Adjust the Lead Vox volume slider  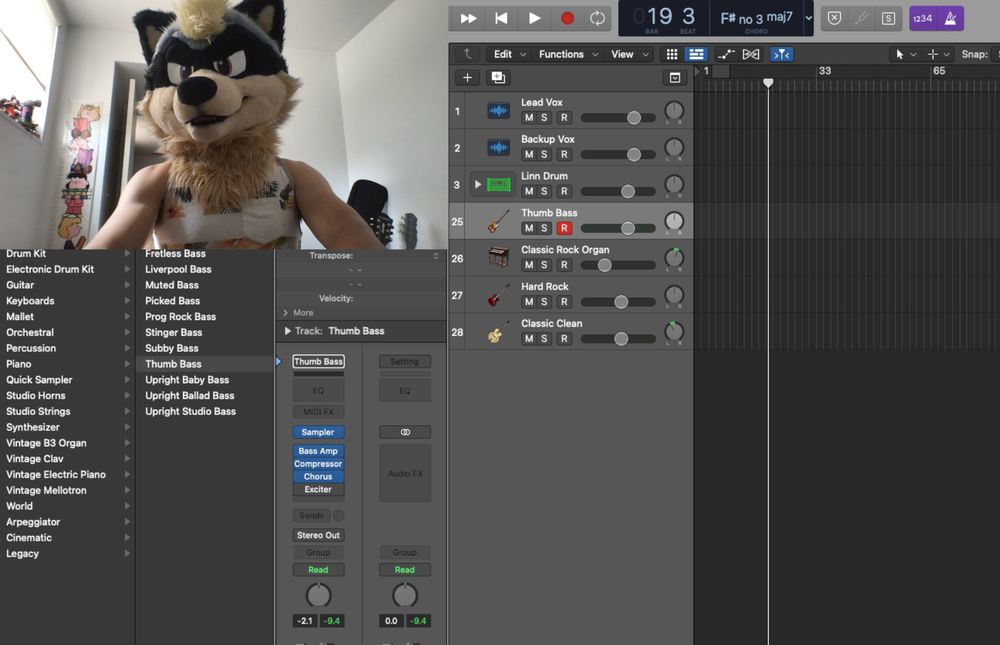point(618,118)
